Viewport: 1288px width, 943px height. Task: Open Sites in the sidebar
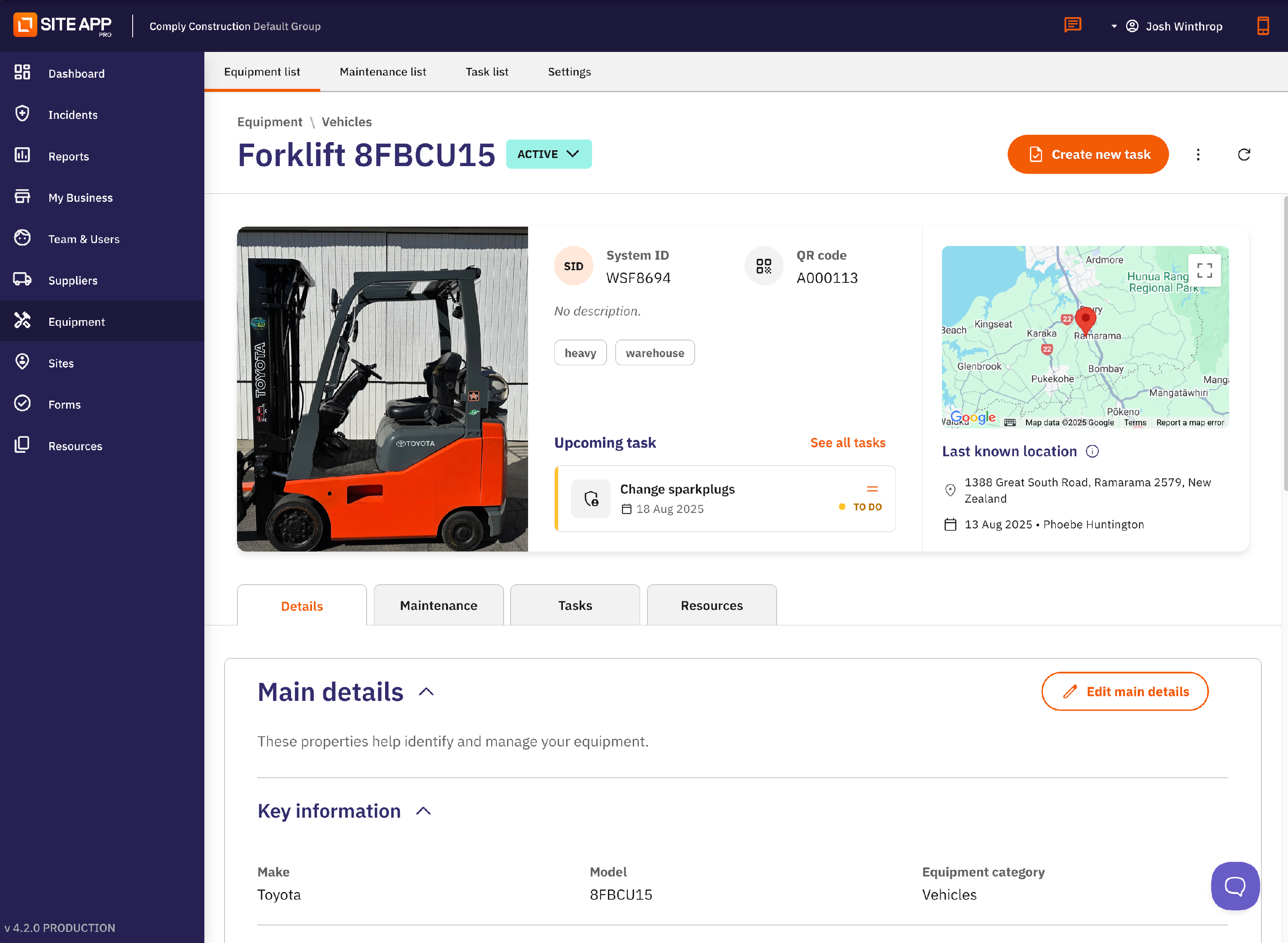click(102, 362)
